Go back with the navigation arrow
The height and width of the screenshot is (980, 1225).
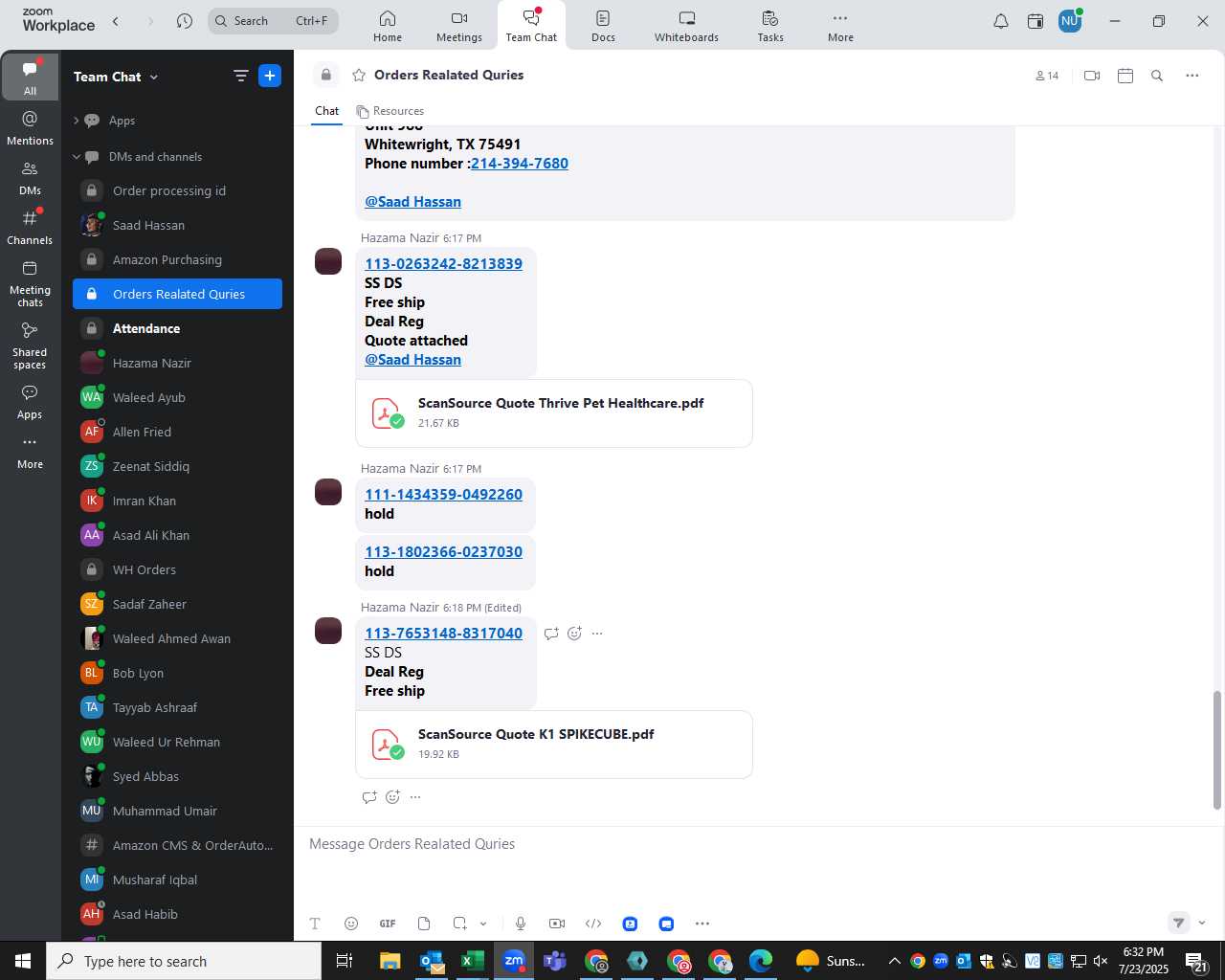coord(116,21)
